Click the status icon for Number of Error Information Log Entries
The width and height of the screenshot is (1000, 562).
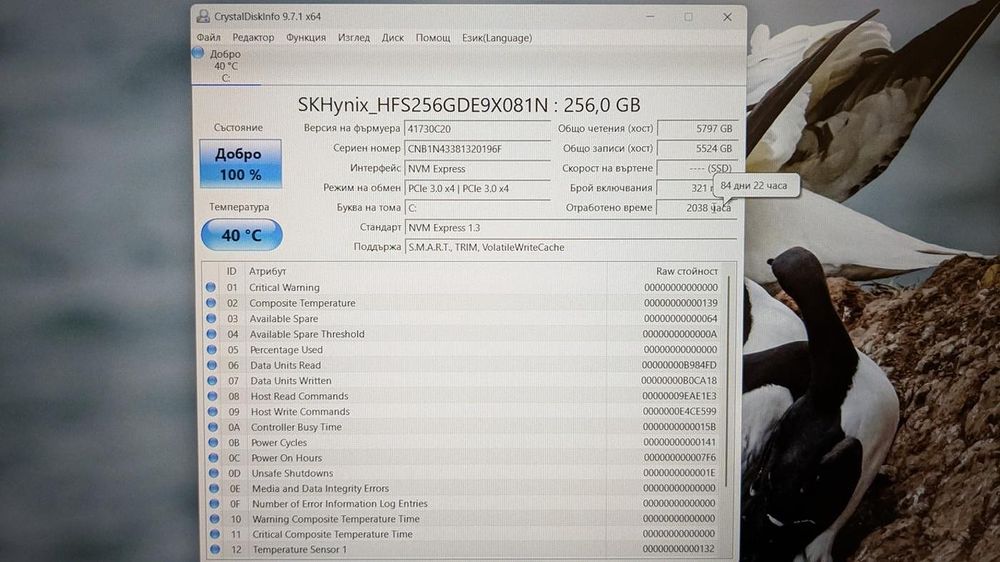[x=214, y=503]
